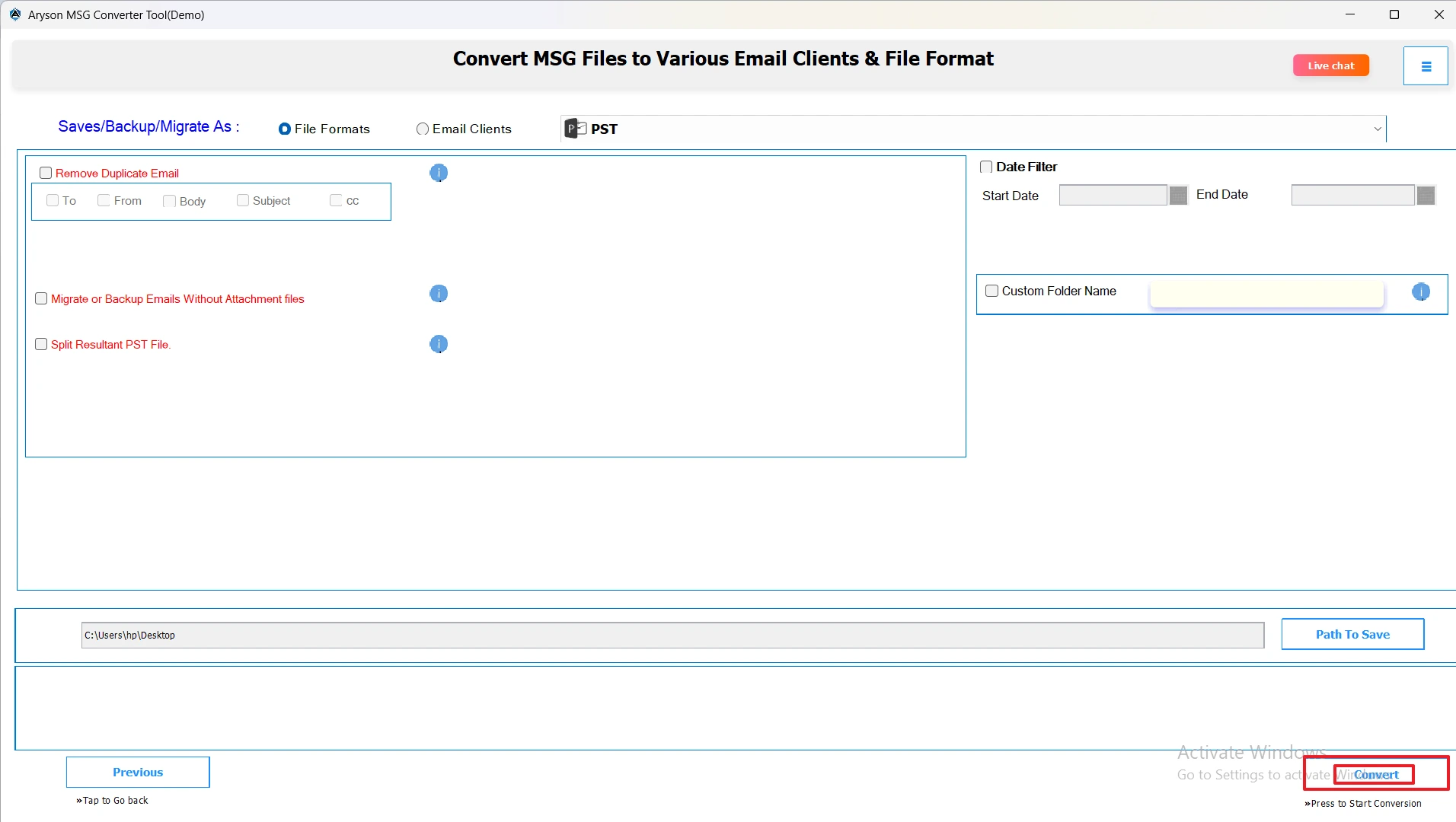Open the hamburger menu icon
Image resolution: width=1456 pixels, height=822 pixels.
1426,66
